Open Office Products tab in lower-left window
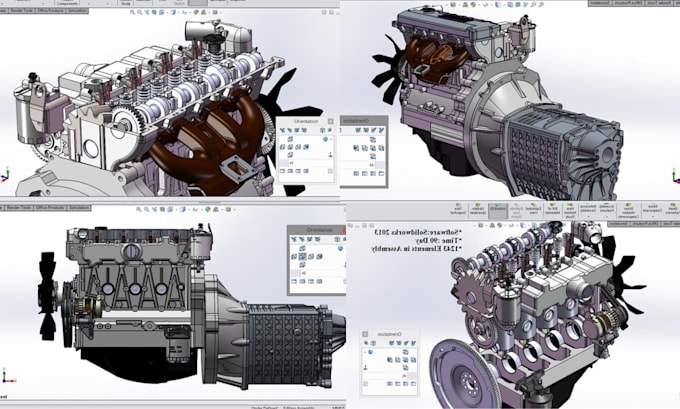The image size is (680, 409). pyautogui.click(x=50, y=208)
